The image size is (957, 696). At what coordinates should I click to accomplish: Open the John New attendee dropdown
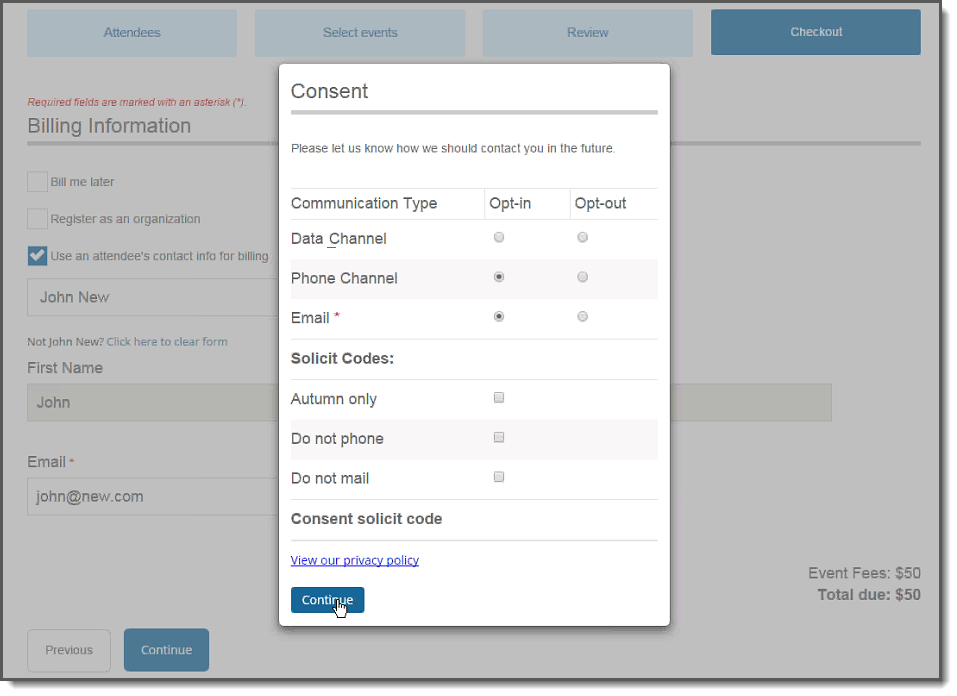153,297
